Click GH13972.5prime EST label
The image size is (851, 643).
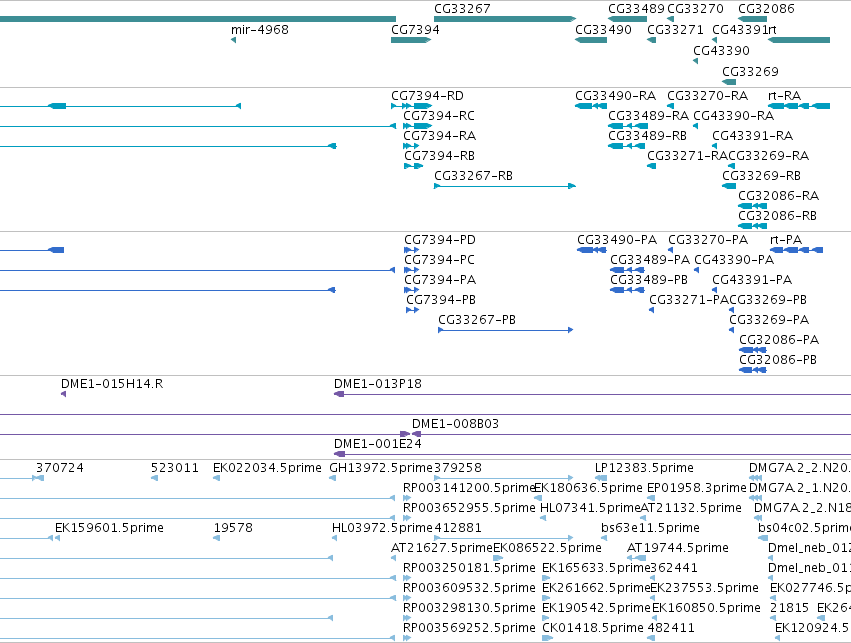coord(381,468)
